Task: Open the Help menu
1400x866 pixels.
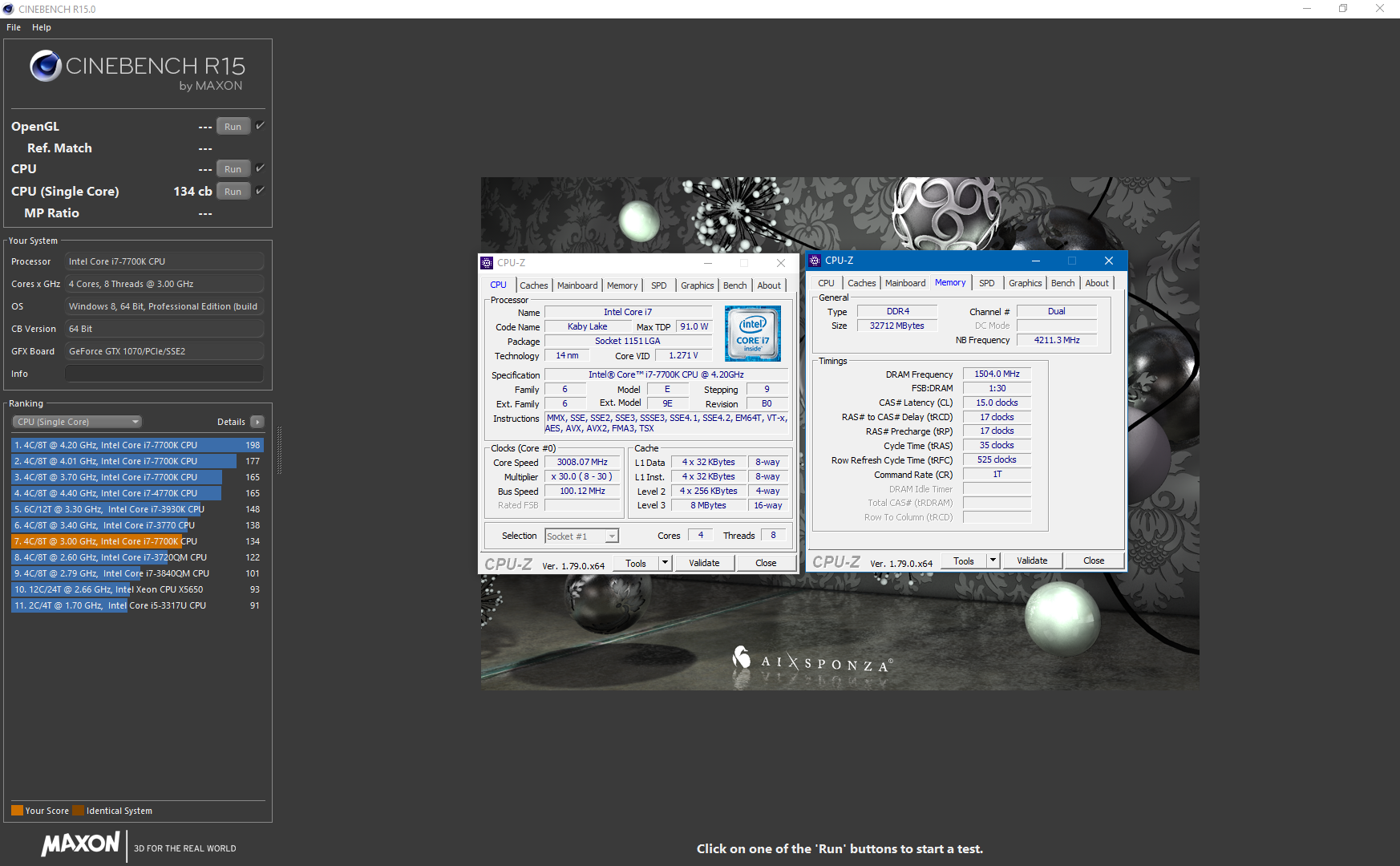Action: [x=42, y=27]
